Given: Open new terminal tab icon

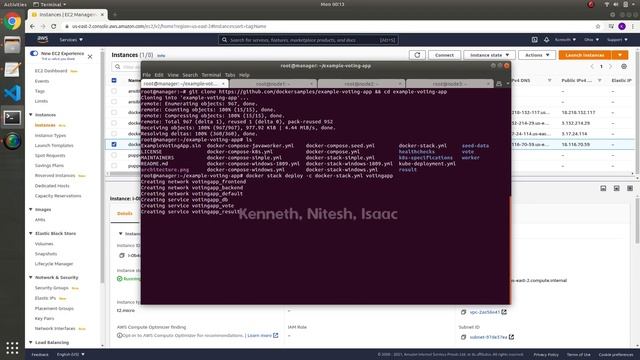Looking at the screenshot, I should coord(499,84).
